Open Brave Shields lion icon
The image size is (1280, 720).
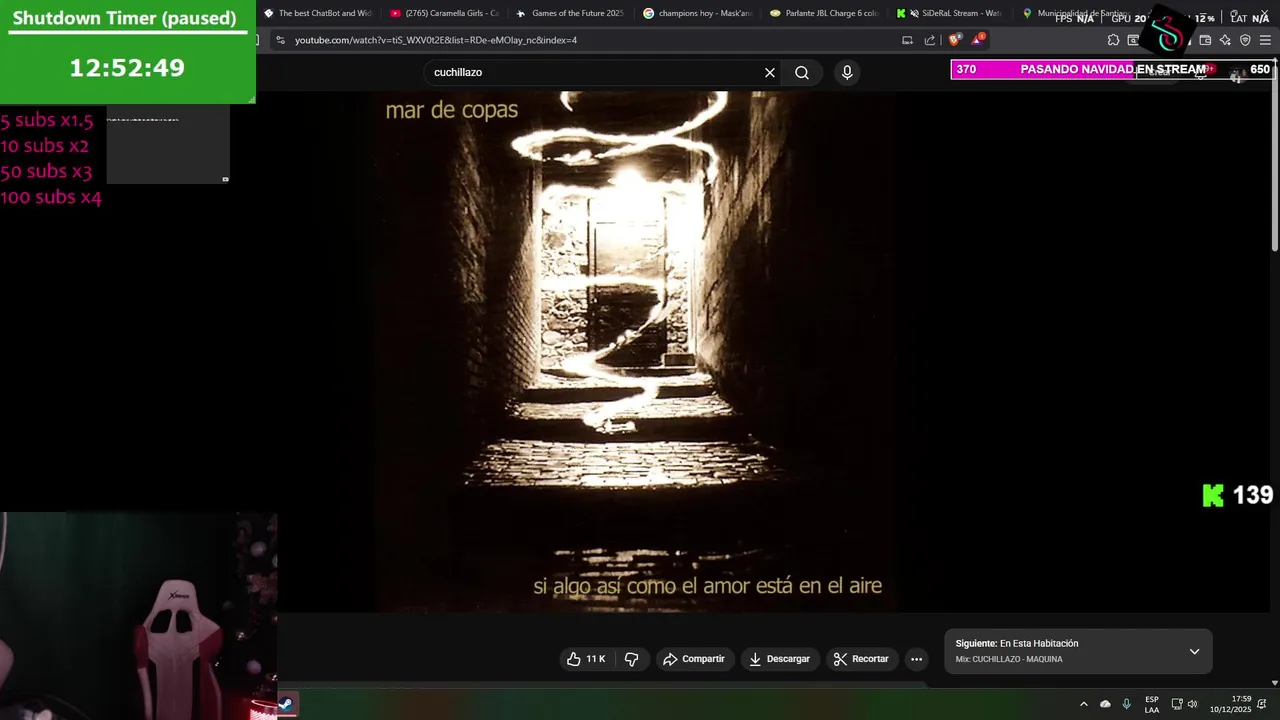(955, 40)
